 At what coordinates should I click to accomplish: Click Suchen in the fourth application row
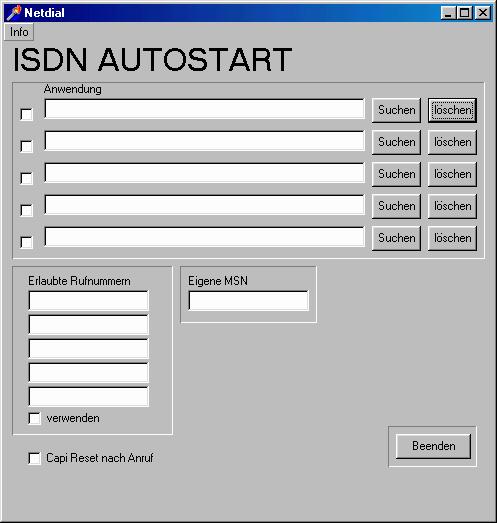click(396, 206)
